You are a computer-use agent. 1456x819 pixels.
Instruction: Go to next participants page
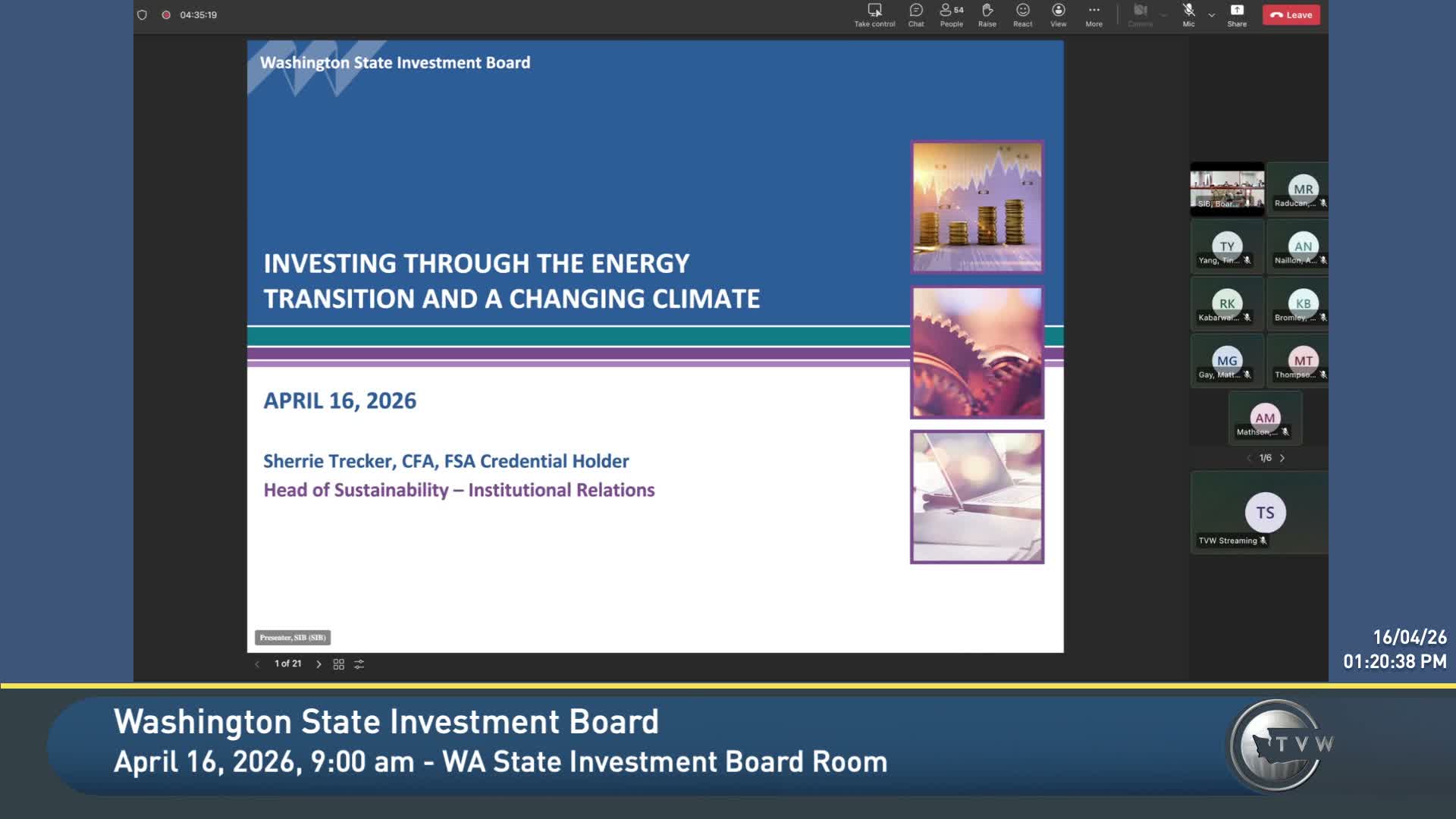pyautogui.click(x=1282, y=458)
